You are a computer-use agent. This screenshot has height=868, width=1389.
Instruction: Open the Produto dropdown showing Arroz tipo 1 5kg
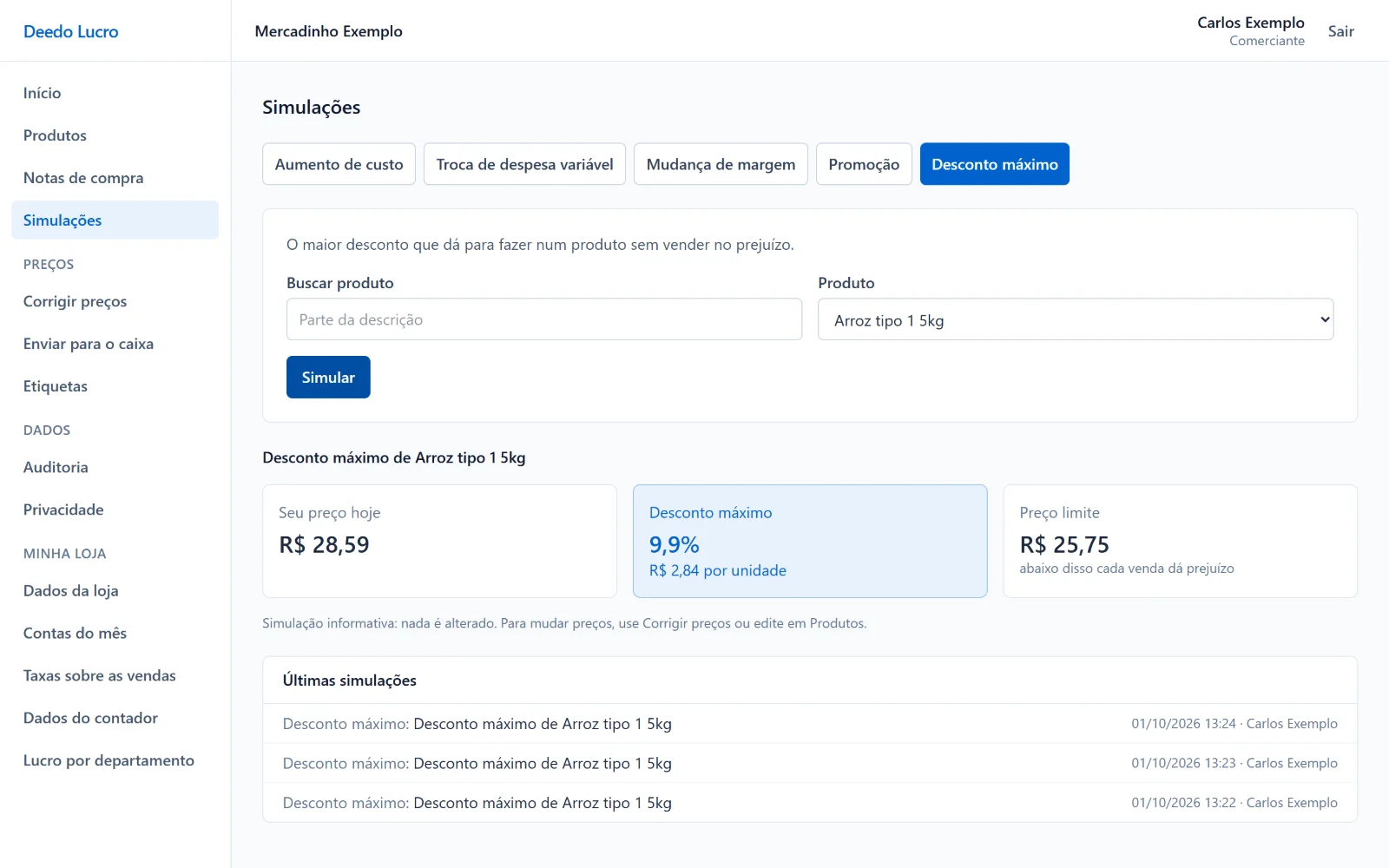(x=1075, y=319)
